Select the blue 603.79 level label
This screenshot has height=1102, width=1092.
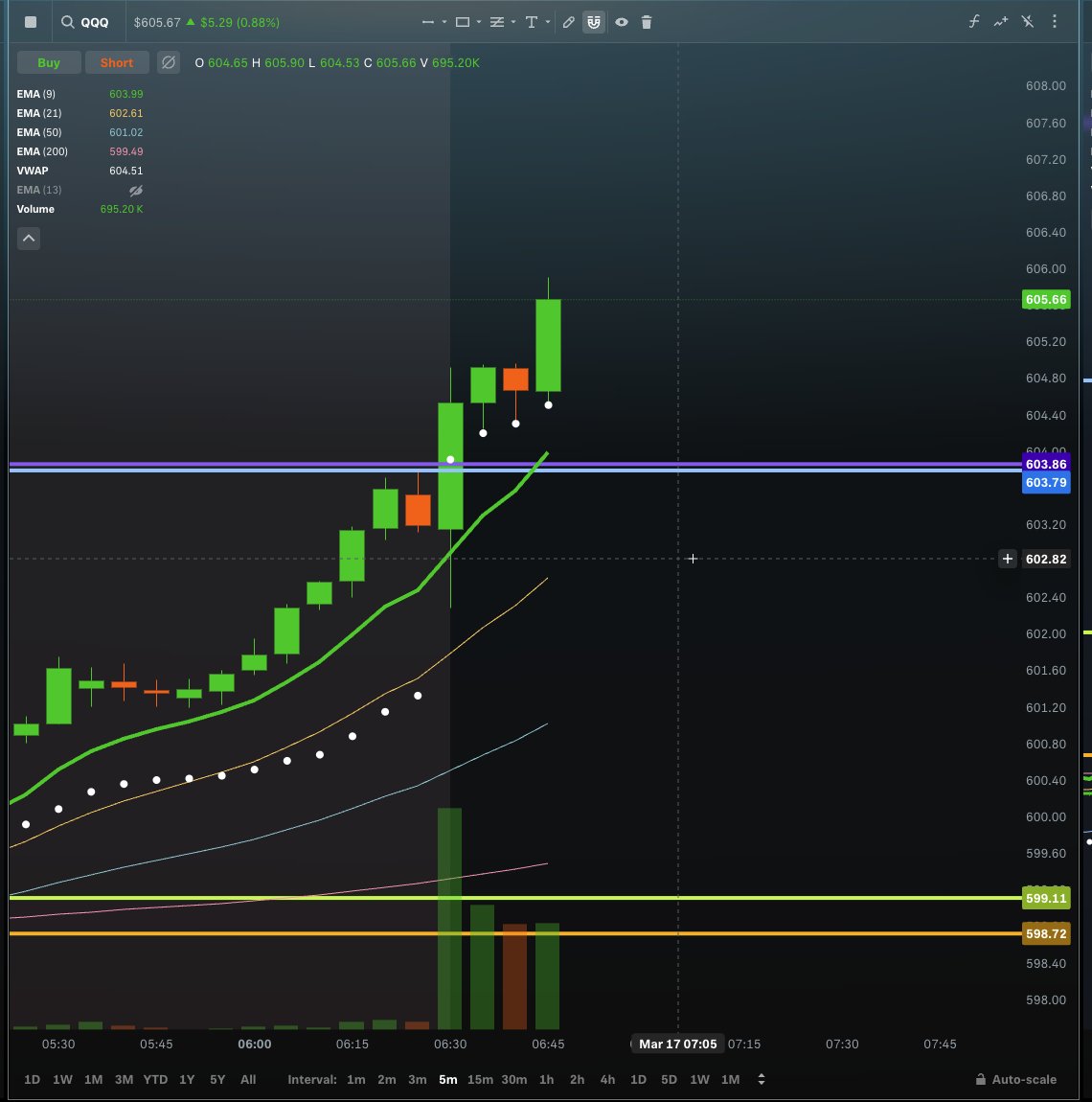pyautogui.click(x=1046, y=482)
